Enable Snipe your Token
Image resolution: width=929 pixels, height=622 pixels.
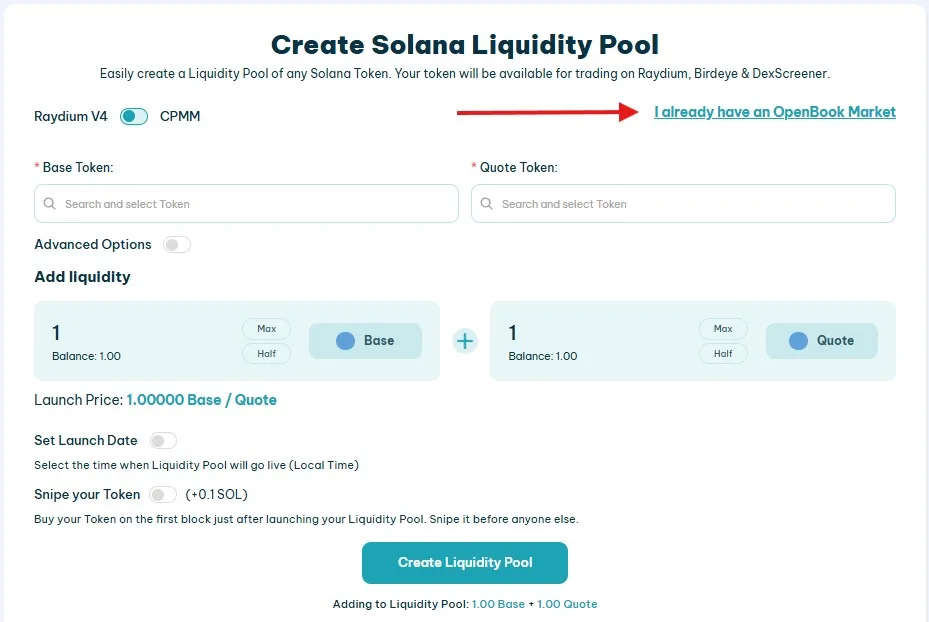tap(162, 494)
